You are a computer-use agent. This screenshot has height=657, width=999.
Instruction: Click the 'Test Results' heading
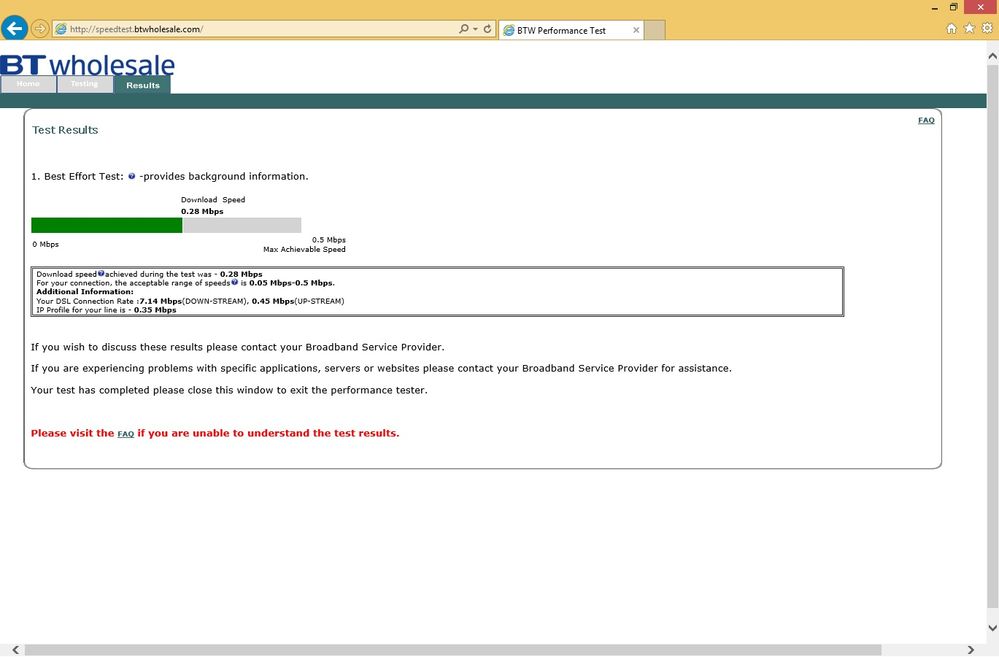tap(65, 130)
